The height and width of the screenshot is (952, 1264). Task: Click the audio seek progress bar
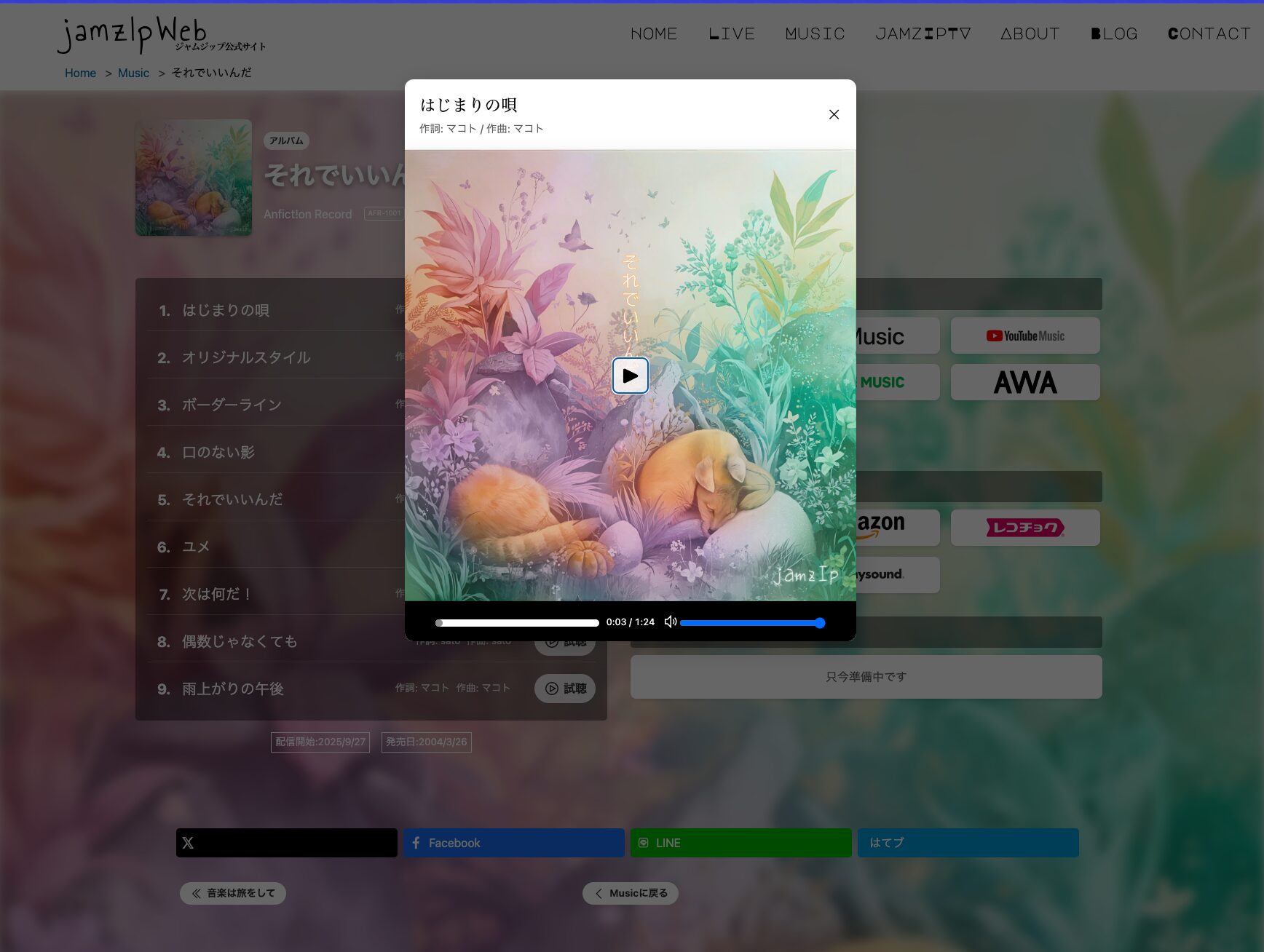click(517, 623)
